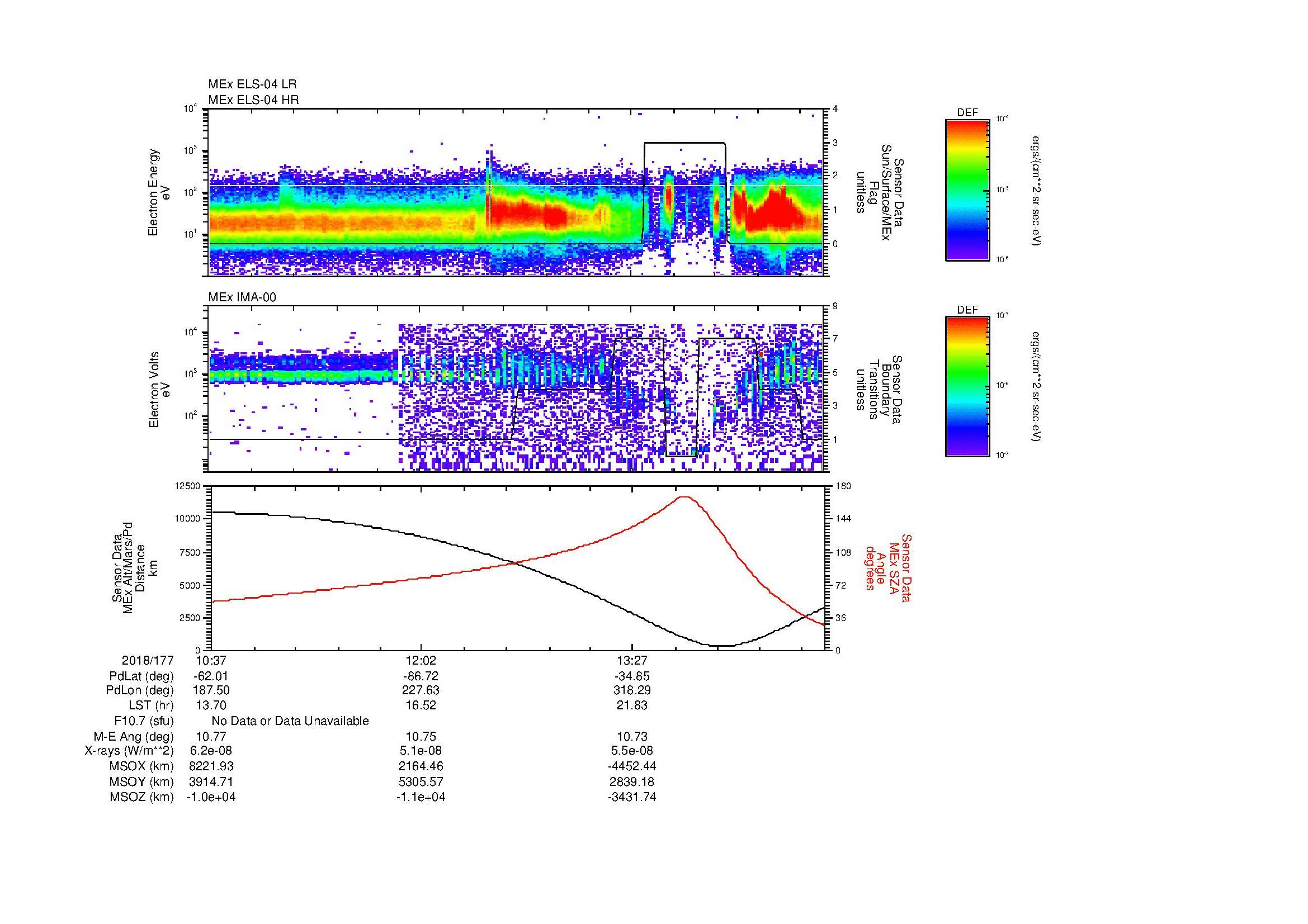Click the '13:27' time tick label

pyautogui.click(x=632, y=660)
